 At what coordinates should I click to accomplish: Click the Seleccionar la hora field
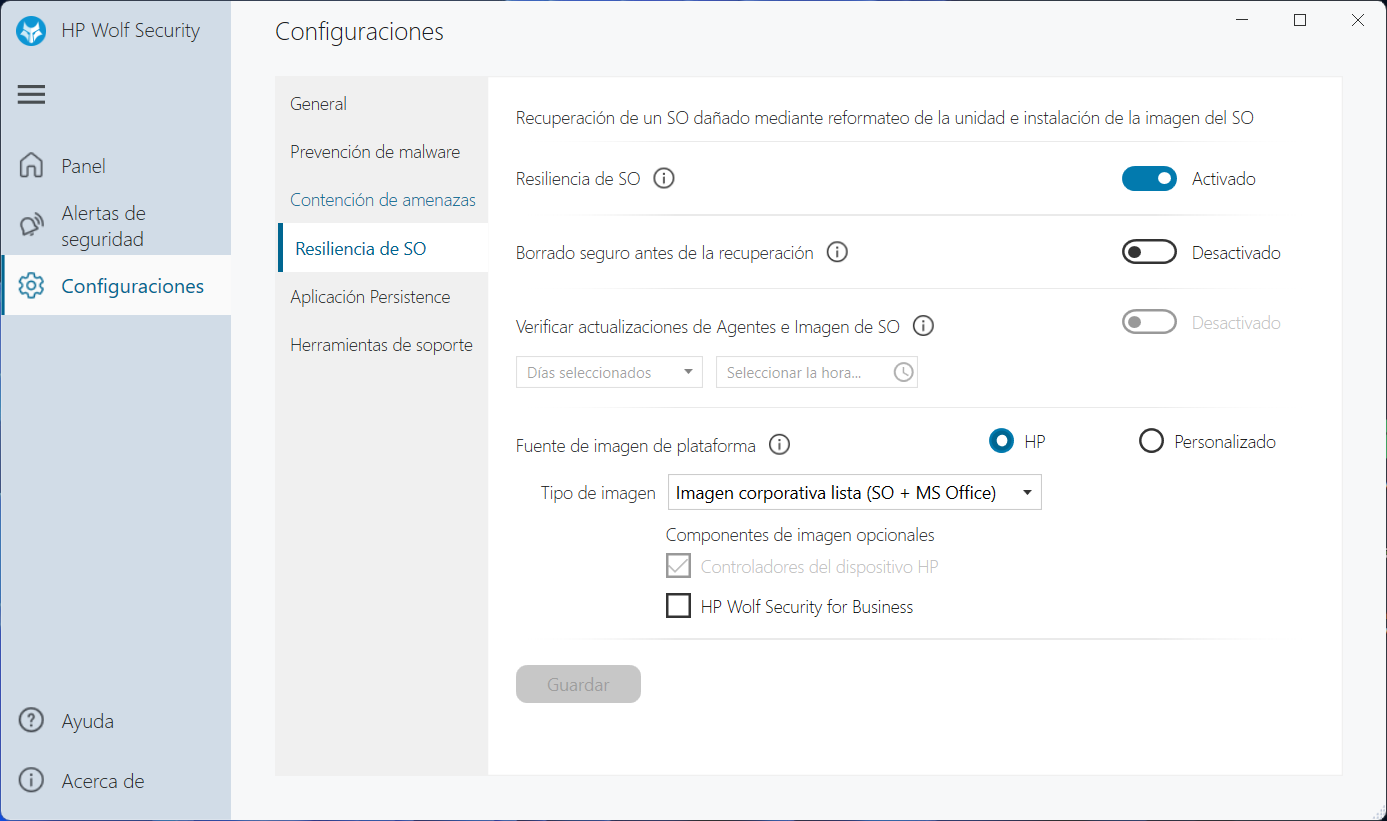(817, 372)
